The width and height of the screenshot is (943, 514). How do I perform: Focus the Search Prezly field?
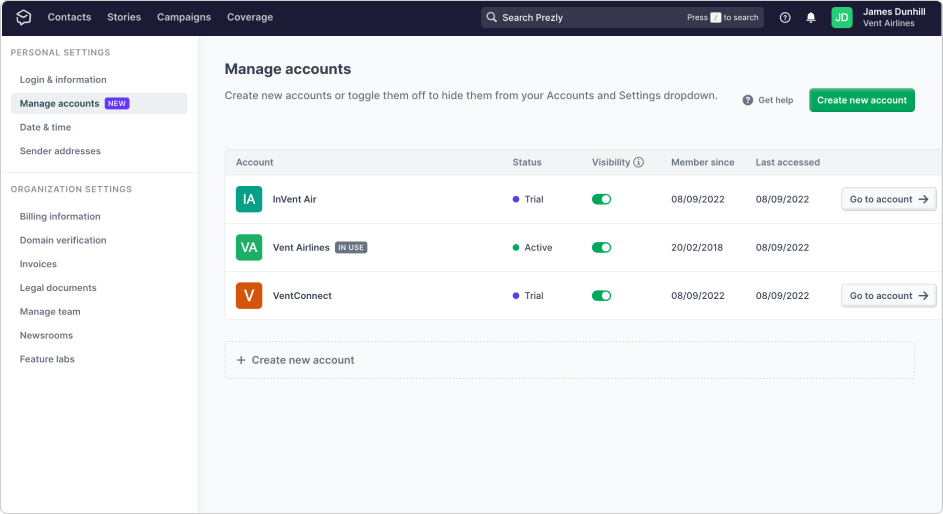pyautogui.click(x=622, y=17)
